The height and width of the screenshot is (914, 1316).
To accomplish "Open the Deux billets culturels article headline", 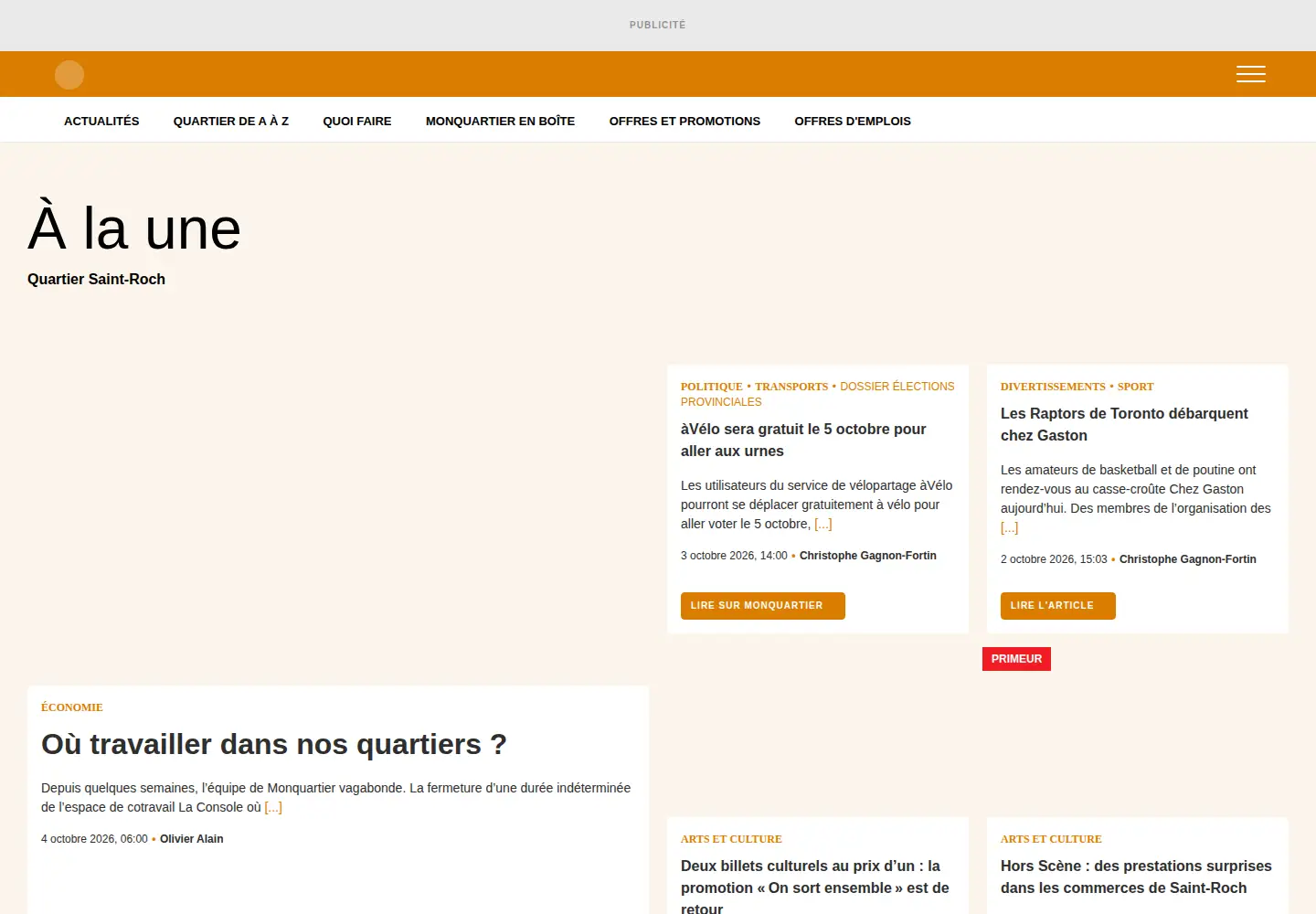I will pos(815,887).
